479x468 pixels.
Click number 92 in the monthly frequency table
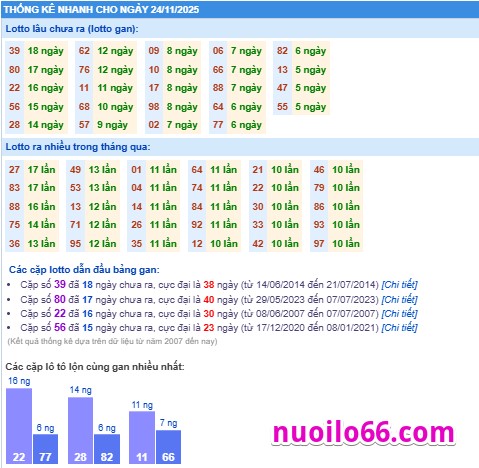[197, 225]
